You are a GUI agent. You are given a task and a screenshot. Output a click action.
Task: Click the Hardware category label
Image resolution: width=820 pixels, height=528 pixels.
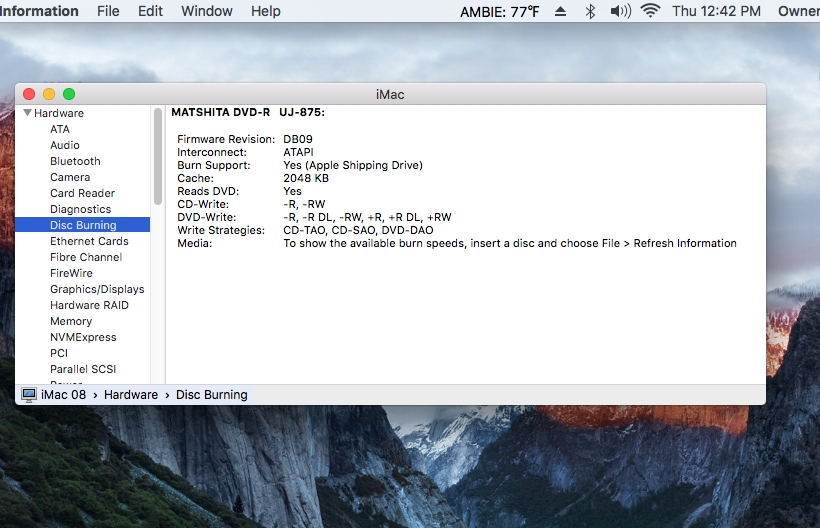point(59,113)
